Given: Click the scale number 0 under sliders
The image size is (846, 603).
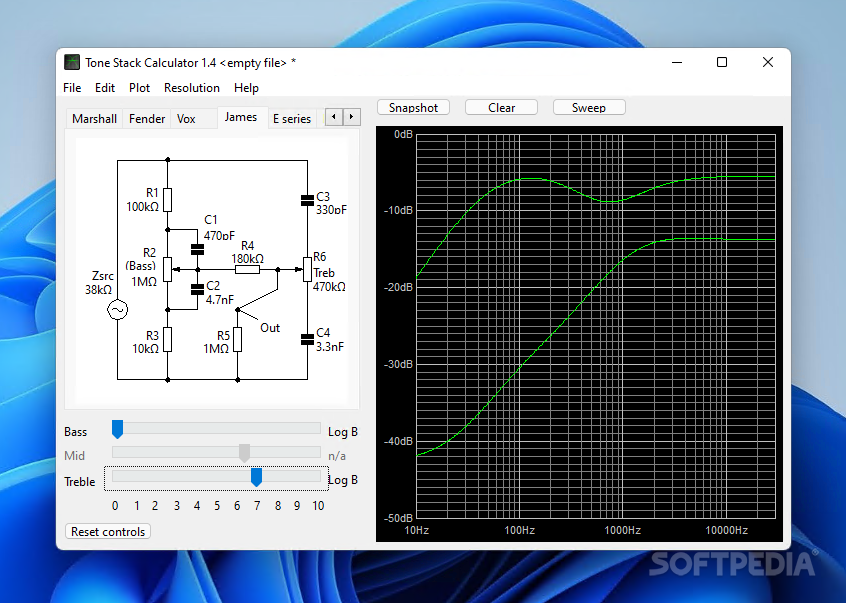Looking at the screenshot, I should (115, 506).
